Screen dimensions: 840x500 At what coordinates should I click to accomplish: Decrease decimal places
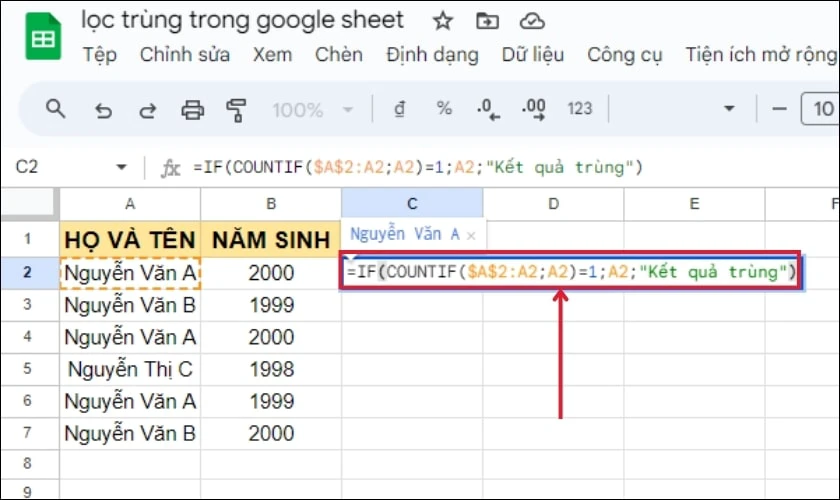(488, 109)
